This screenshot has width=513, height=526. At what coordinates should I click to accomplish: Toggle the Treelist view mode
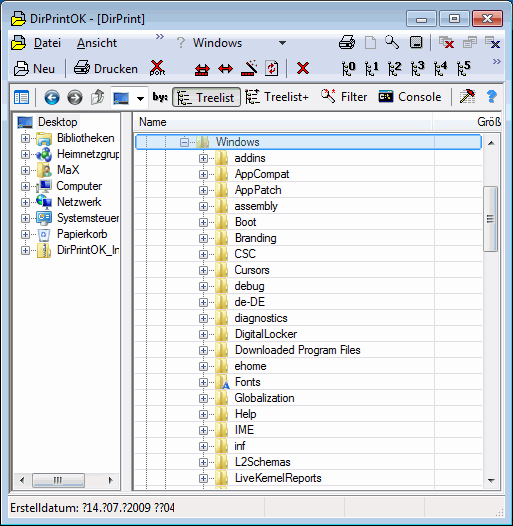(206, 97)
